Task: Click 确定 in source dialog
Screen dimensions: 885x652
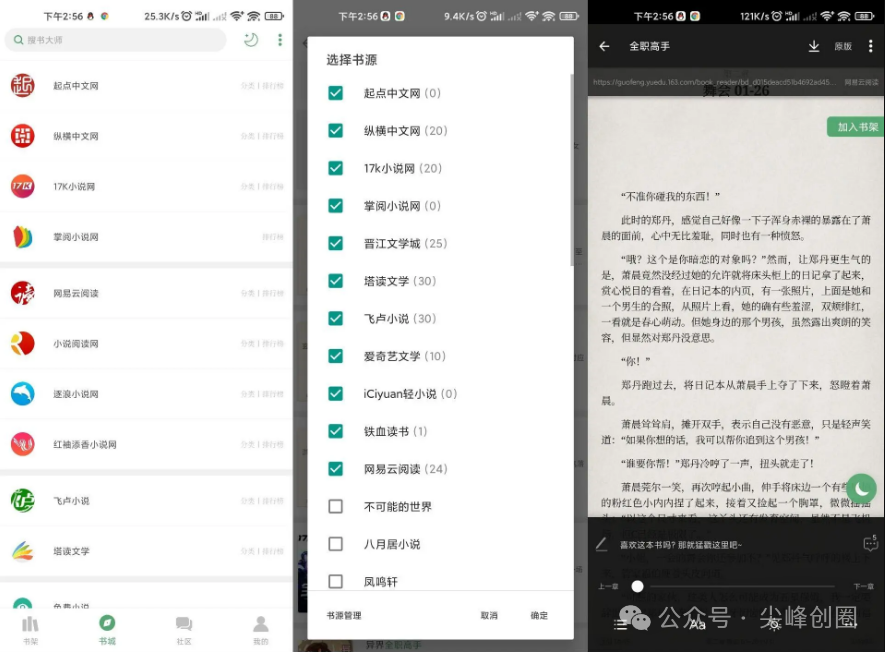Action: pos(539,615)
